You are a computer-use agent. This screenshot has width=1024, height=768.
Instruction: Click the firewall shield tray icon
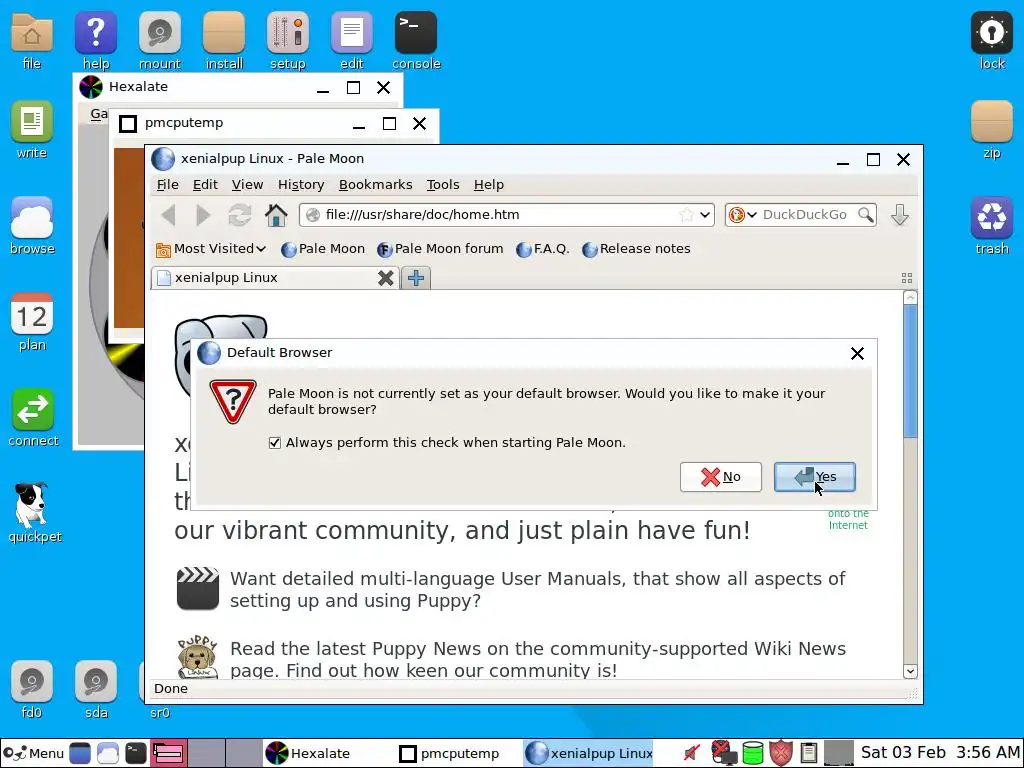coord(780,753)
